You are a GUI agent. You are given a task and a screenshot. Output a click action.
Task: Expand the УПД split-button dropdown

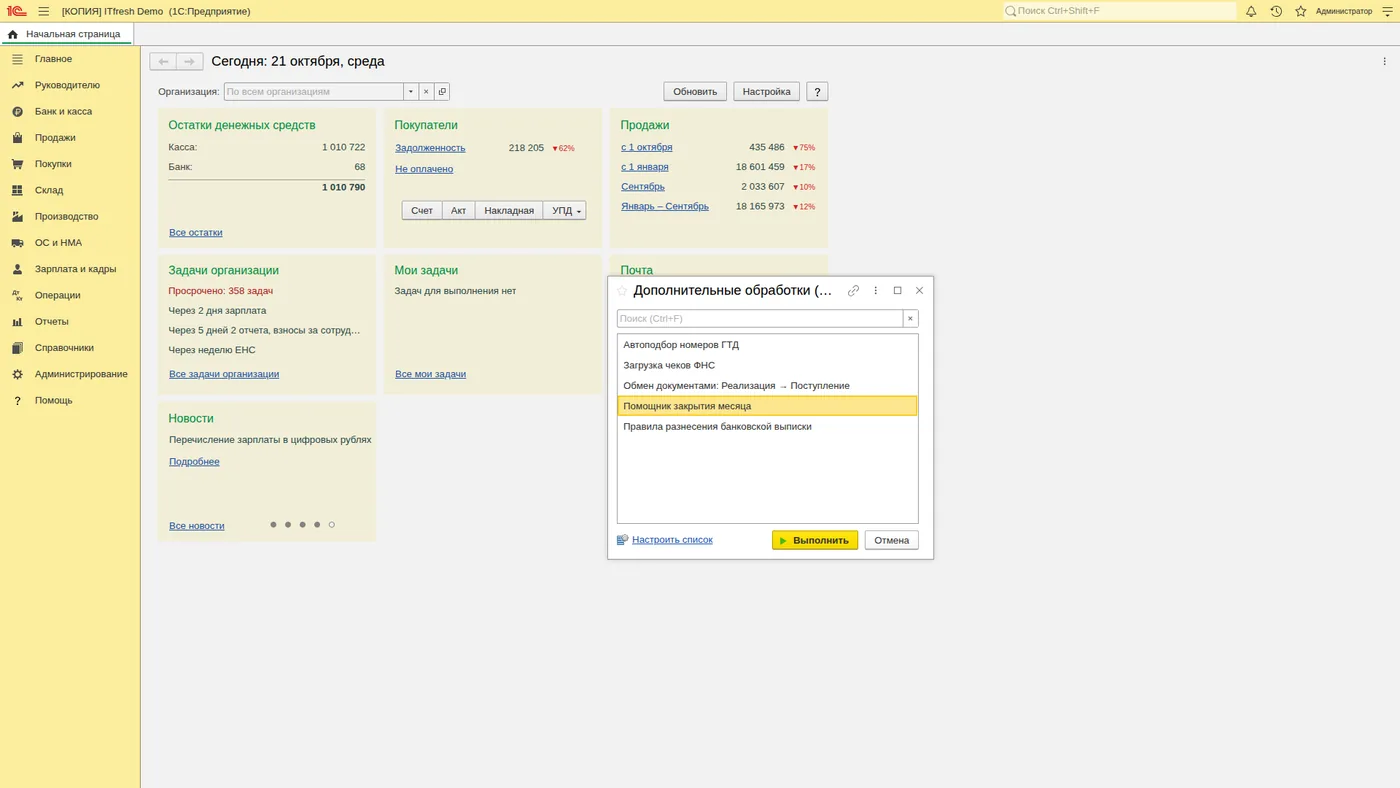(x=579, y=211)
